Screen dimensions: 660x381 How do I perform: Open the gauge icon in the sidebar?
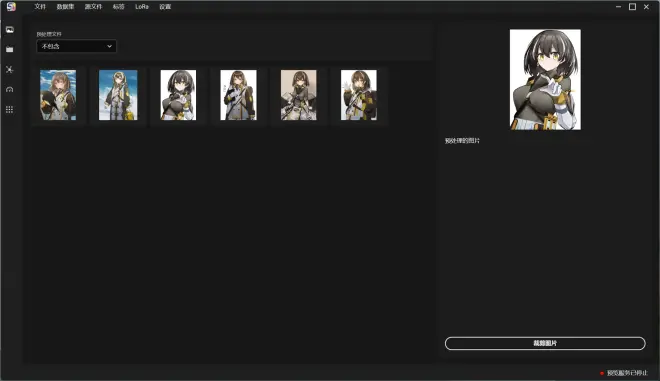tap(10, 89)
